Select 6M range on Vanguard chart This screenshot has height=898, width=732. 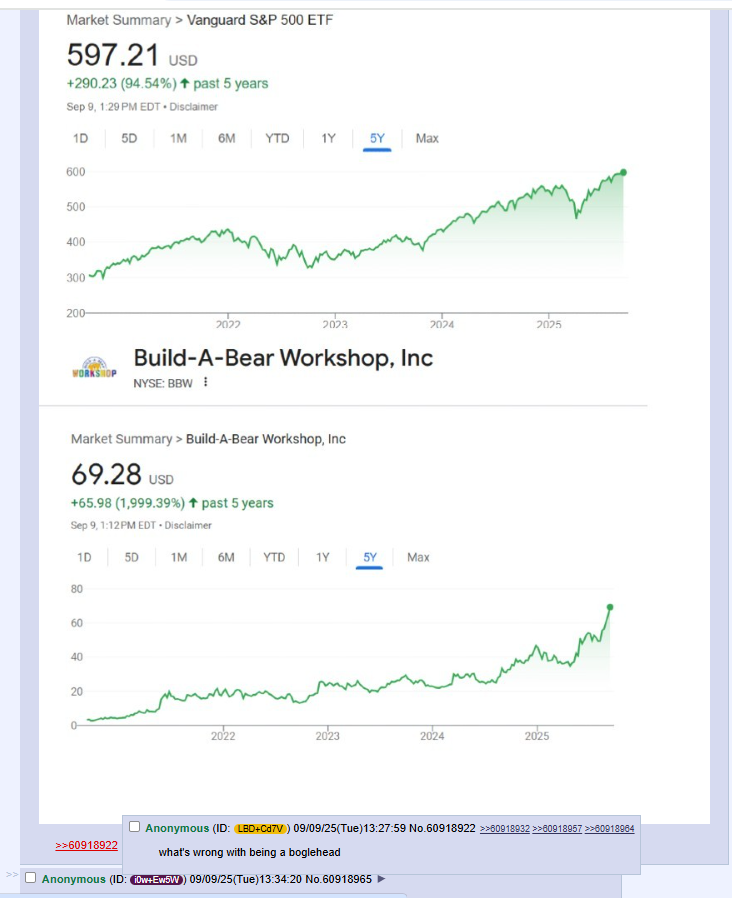(x=227, y=138)
